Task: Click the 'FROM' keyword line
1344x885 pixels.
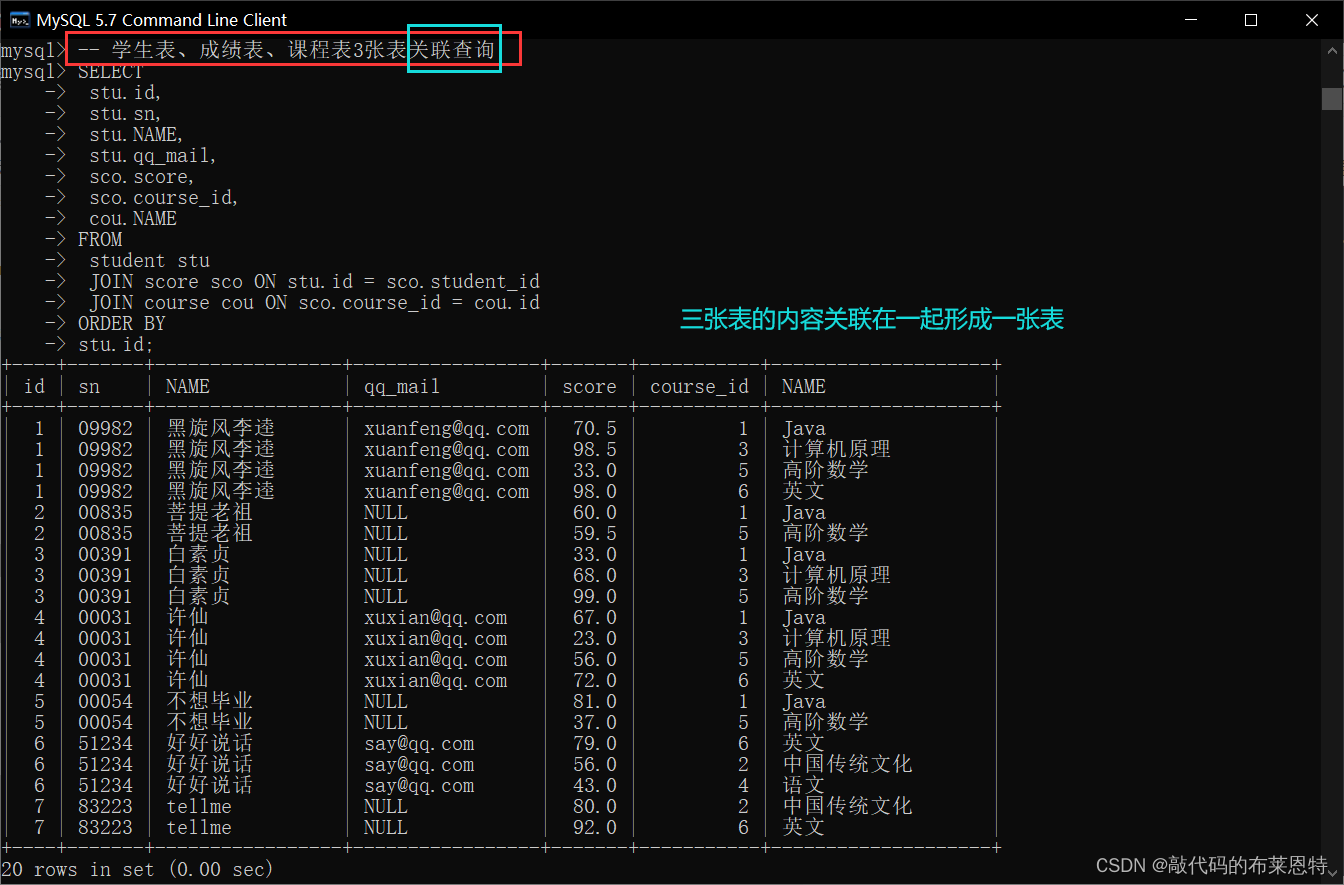Action: (100, 240)
